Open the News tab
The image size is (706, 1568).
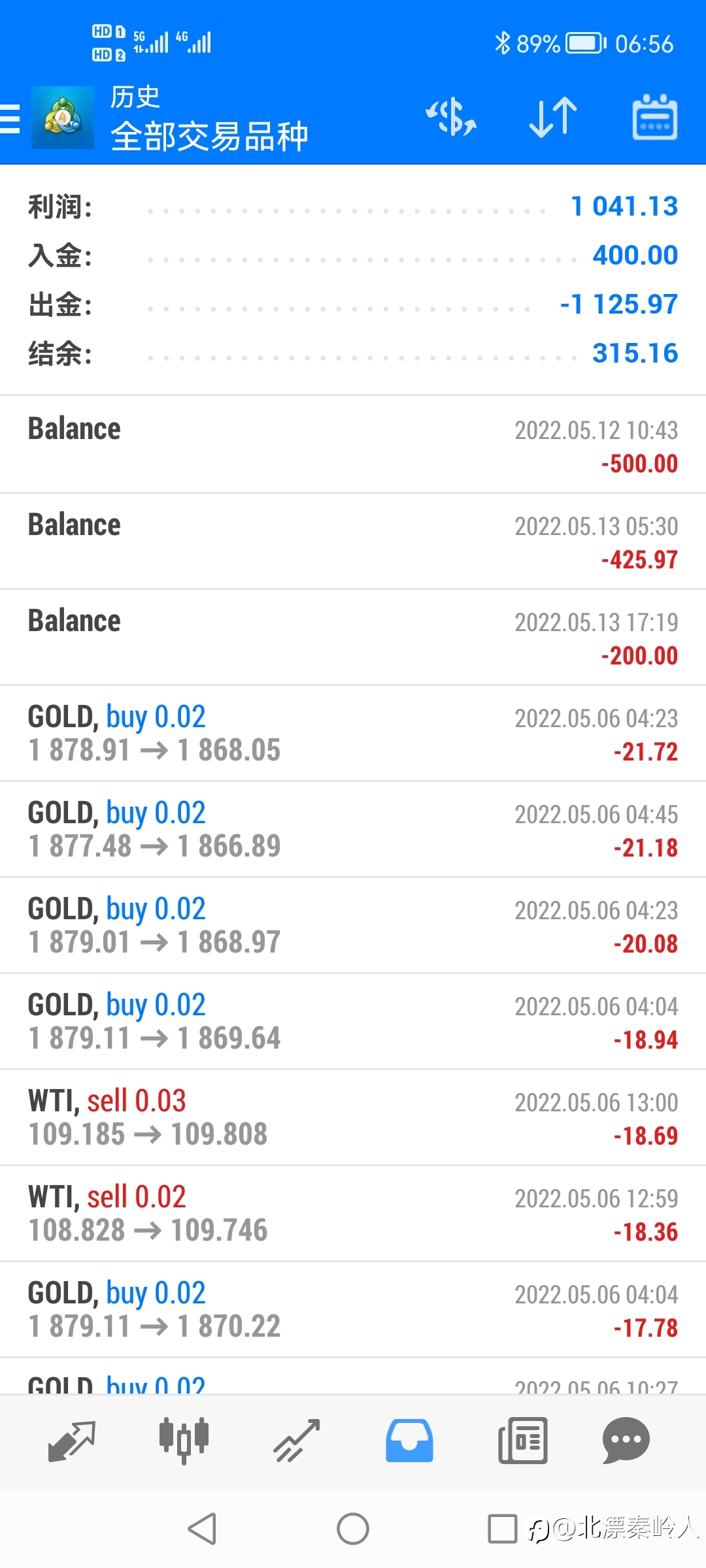tap(522, 1441)
